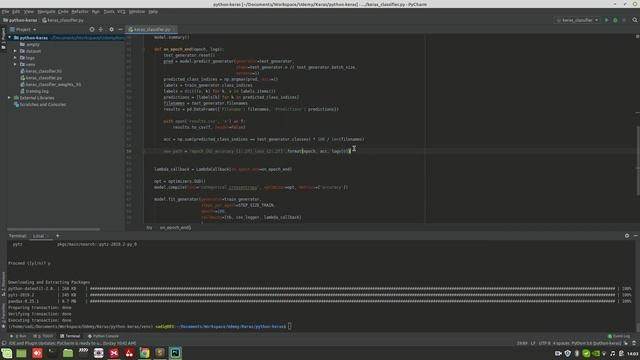This screenshot has height=360, width=640.
Task: Click python-keras breadcrumb in navigation bar
Action: [x=20, y=20]
